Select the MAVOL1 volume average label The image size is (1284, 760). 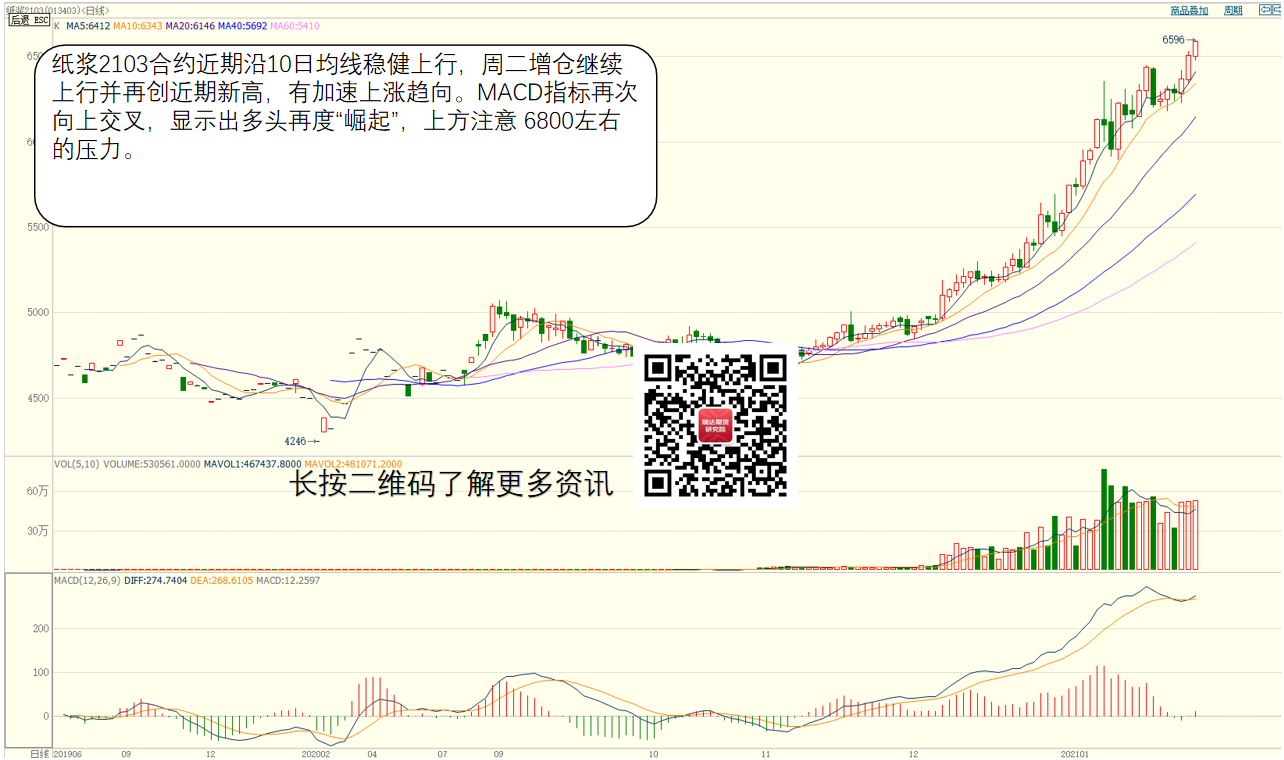(252, 464)
